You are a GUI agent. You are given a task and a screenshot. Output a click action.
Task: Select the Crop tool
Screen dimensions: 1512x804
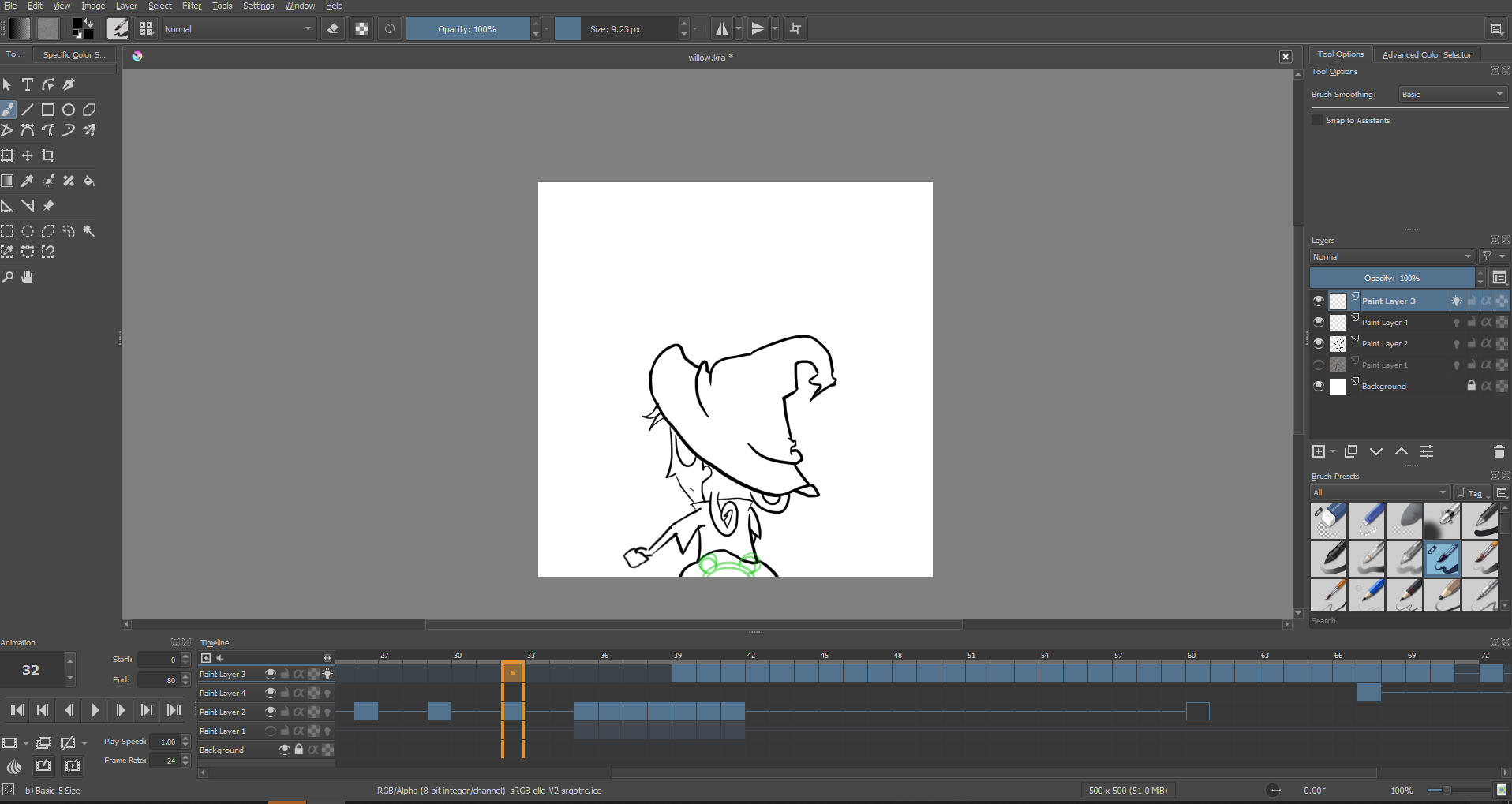pyautogui.click(x=48, y=155)
